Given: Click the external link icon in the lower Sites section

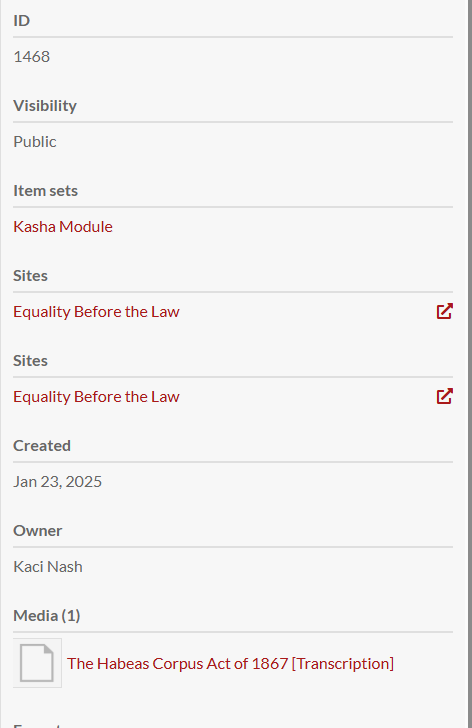Looking at the screenshot, I should point(444,396).
